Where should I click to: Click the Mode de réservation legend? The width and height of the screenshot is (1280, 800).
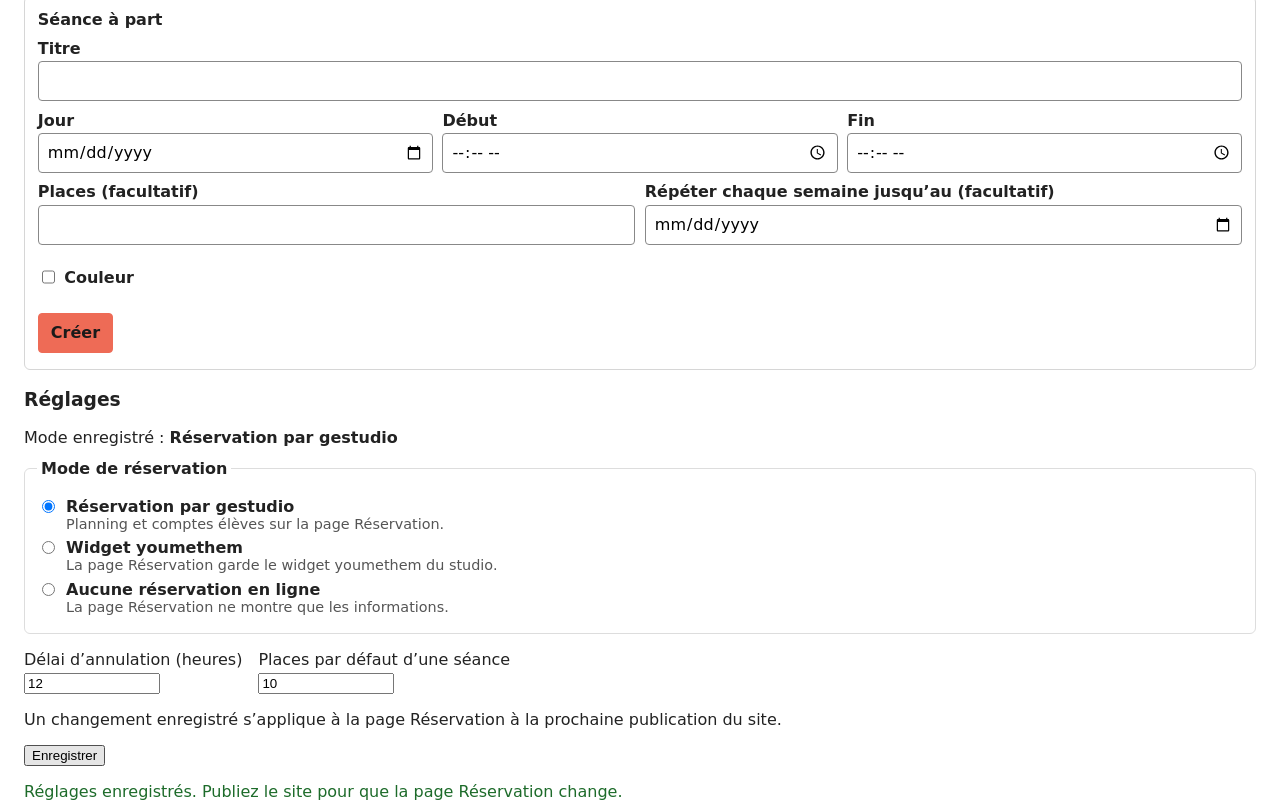(134, 468)
